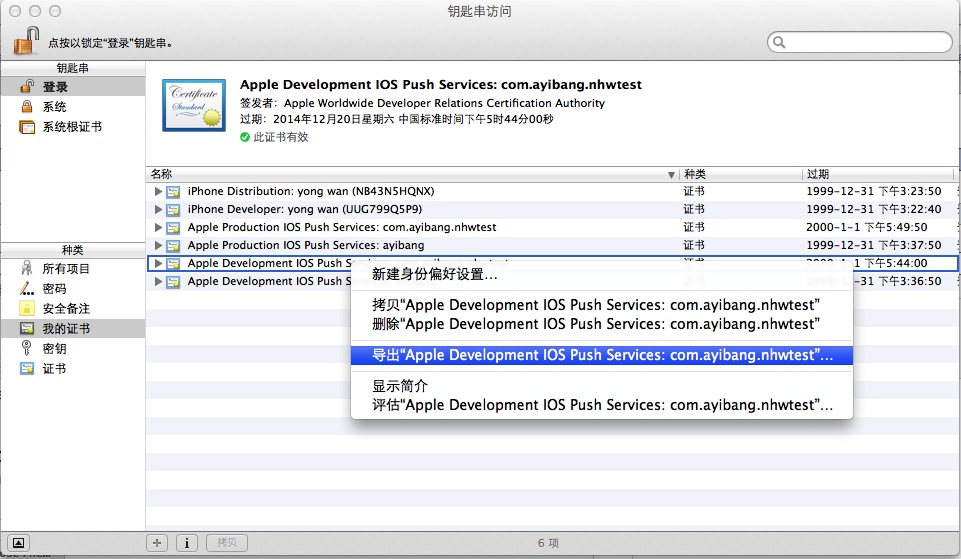This screenshot has width=961, height=559.
Task: Expand the selected Apple Development row
Action: coord(158,263)
